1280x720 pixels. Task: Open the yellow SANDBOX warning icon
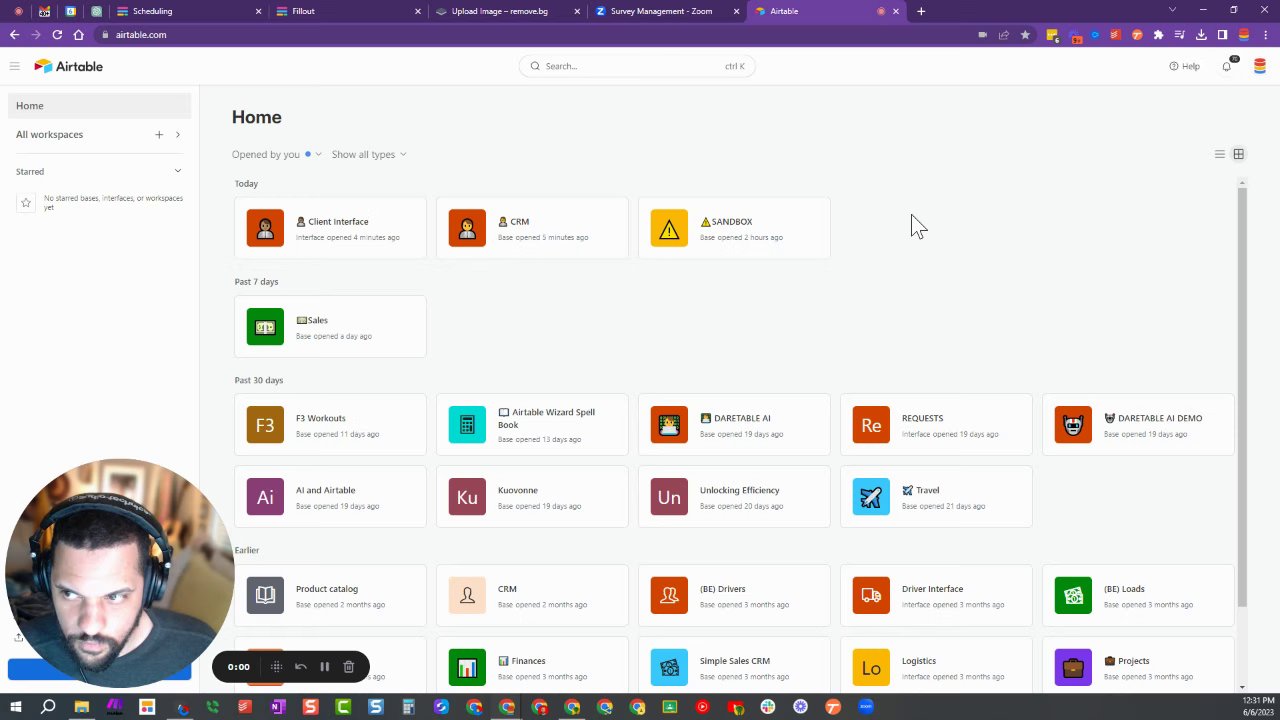point(669,228)
